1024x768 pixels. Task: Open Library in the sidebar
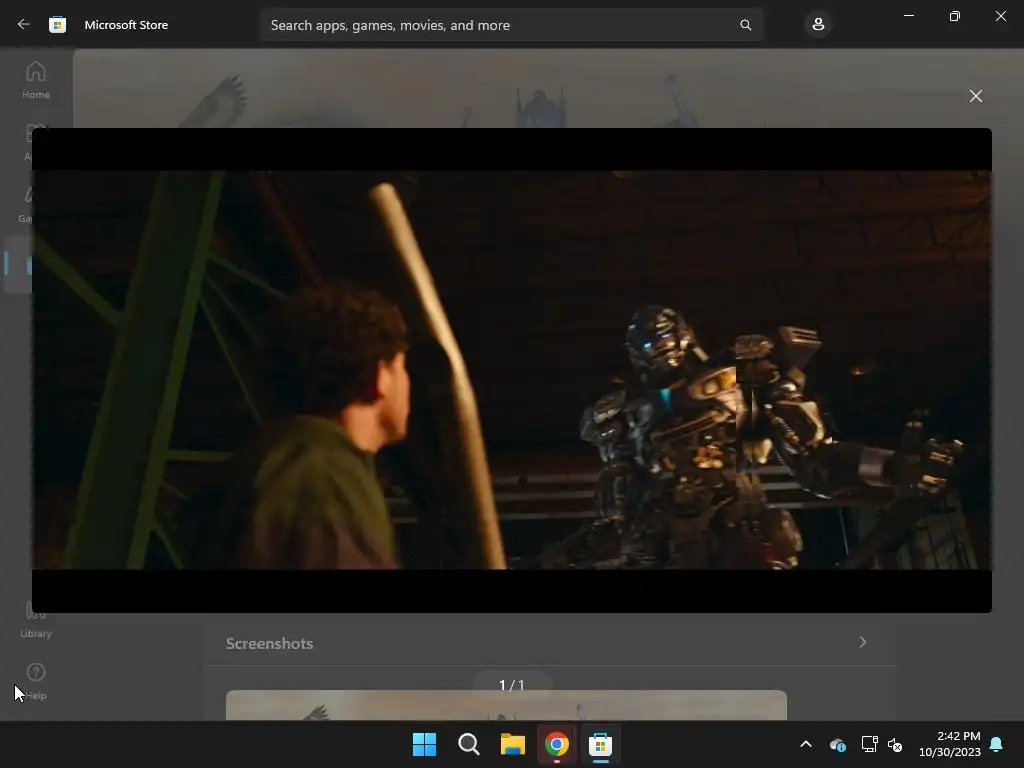coord(36,620)
